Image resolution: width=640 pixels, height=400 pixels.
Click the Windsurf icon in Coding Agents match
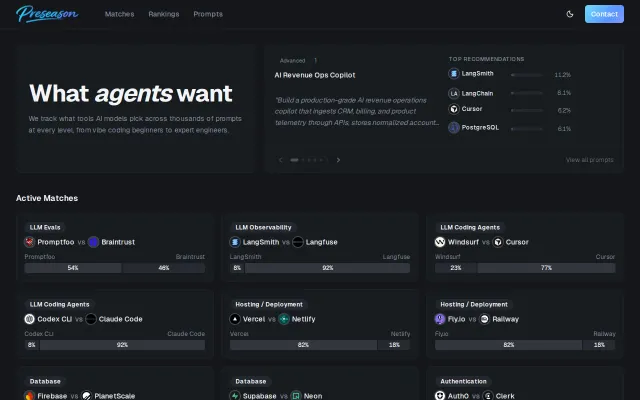[440, 242]
